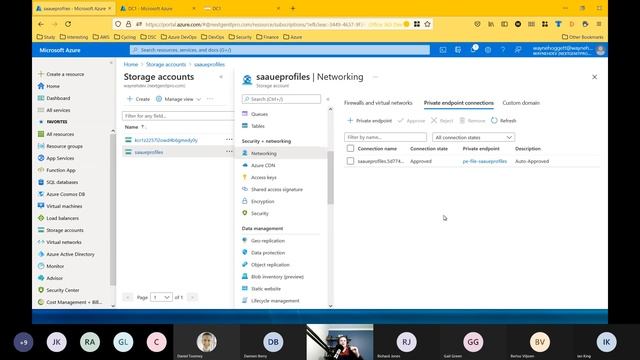Viewport: 640px width, 360px height.
Task: Collapse the resource menu pane
Action: coord(328,99)
